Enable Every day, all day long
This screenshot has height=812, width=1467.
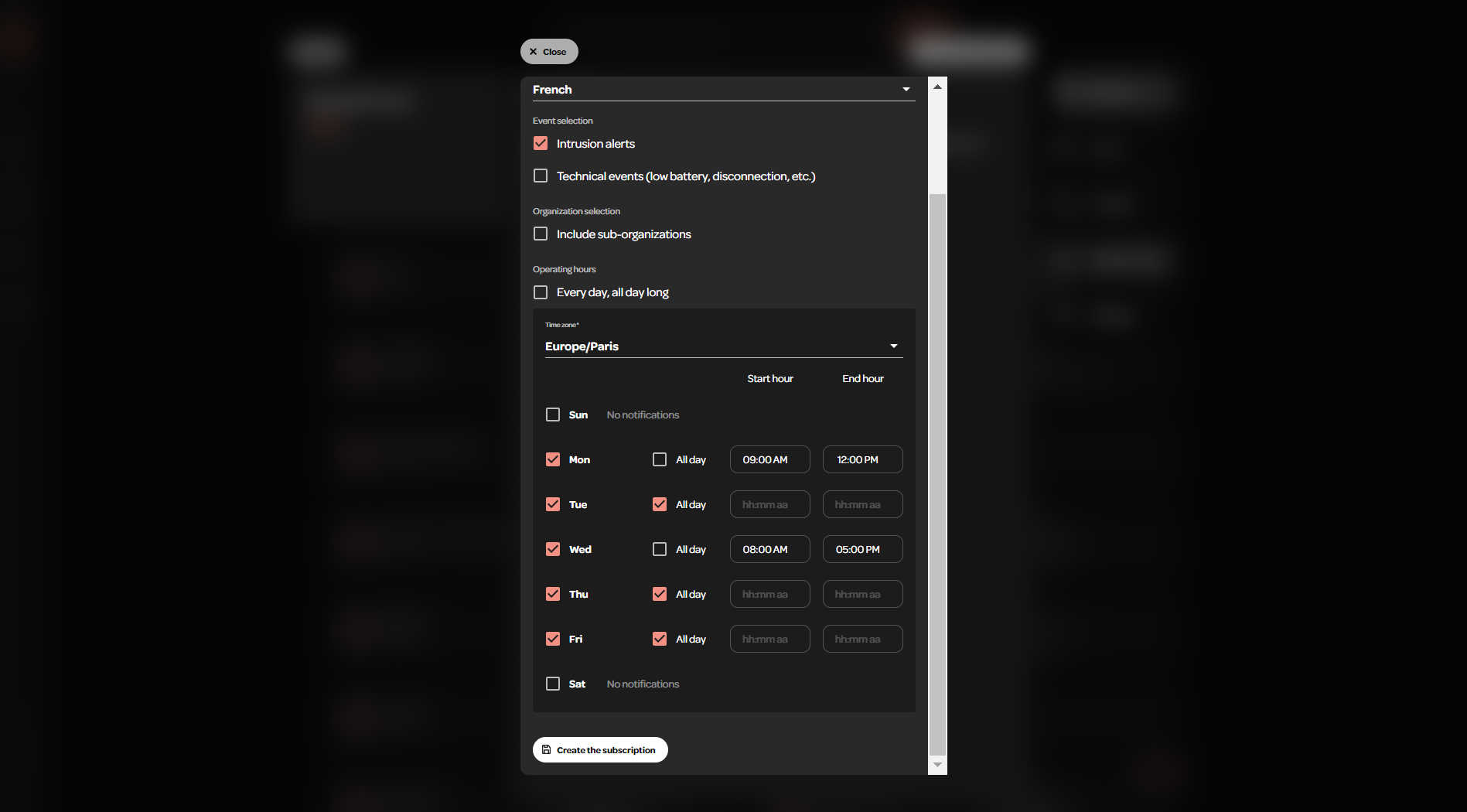tap(541, 292)
